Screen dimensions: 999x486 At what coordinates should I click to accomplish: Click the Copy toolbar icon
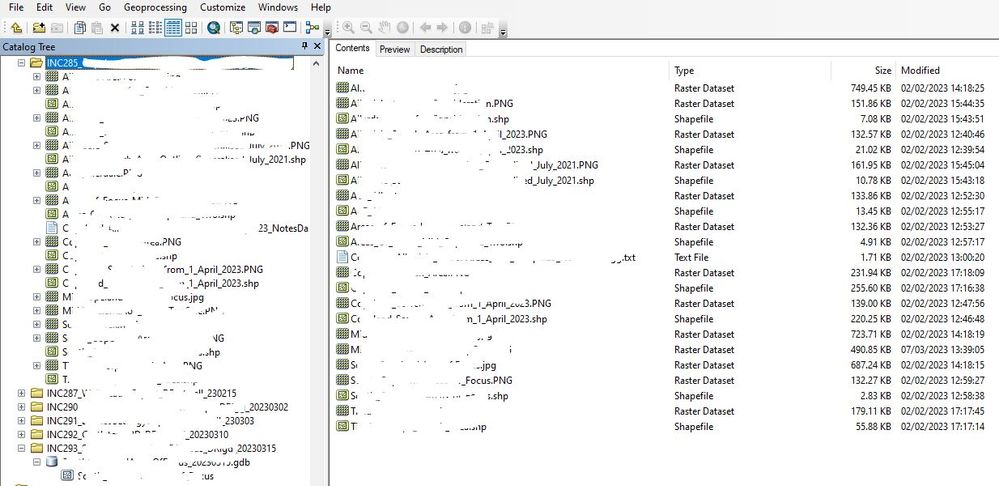tap(80, 27)
